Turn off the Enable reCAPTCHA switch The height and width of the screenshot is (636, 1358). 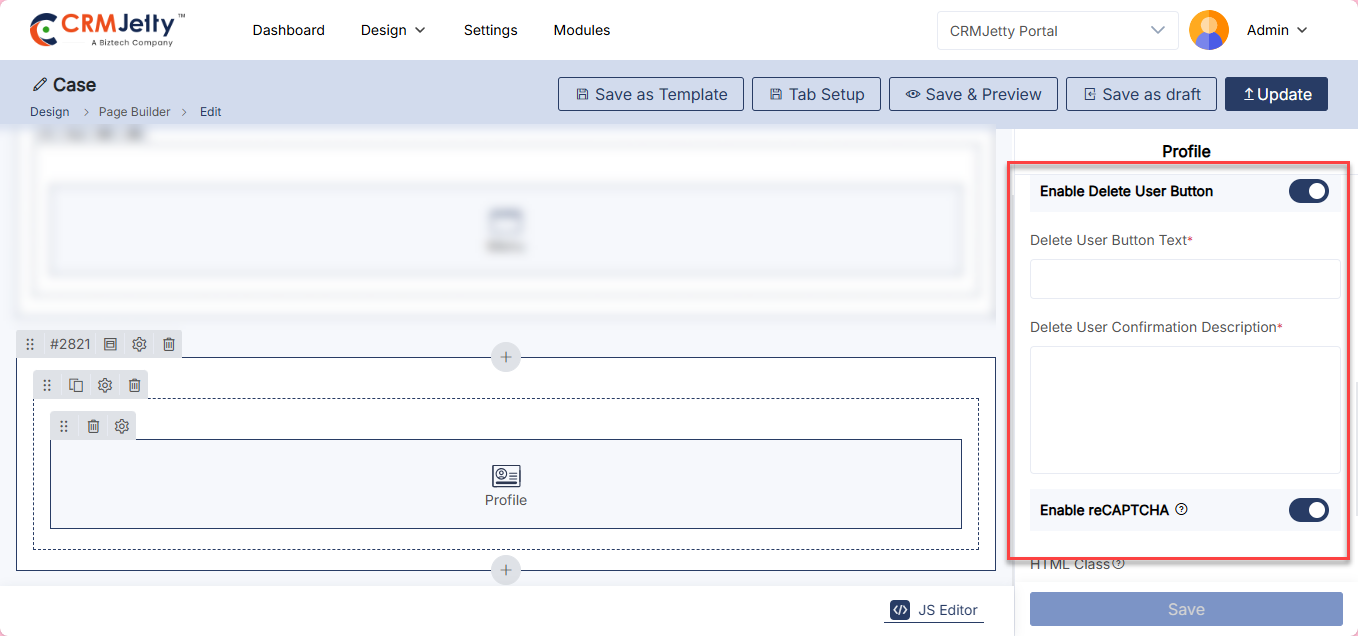click(1308, 510)
